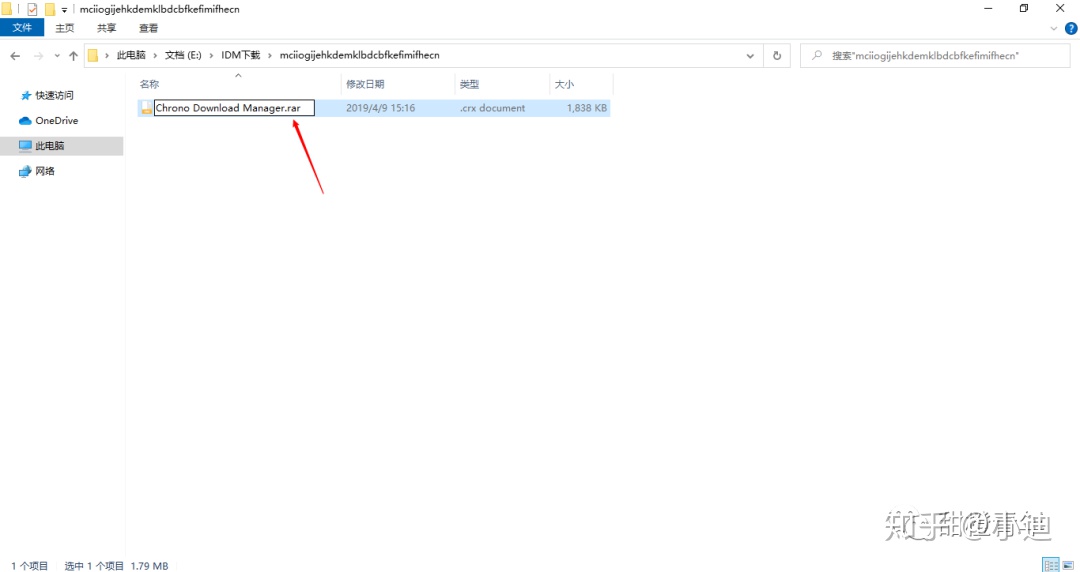The width and height of the screenshot is (1080, 572).
Task: Switch to details view in status bar
Action: 1050,565
